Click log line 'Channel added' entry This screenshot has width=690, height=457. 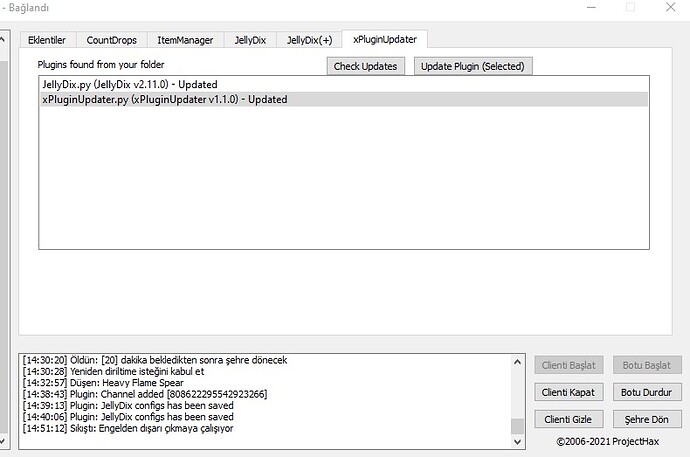click(x=145, y=394)
